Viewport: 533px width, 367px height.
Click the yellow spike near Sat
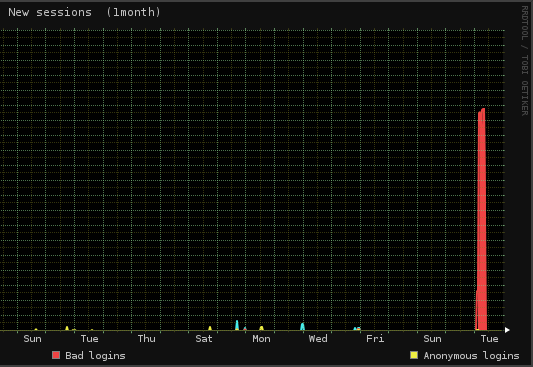click(210, 328)
